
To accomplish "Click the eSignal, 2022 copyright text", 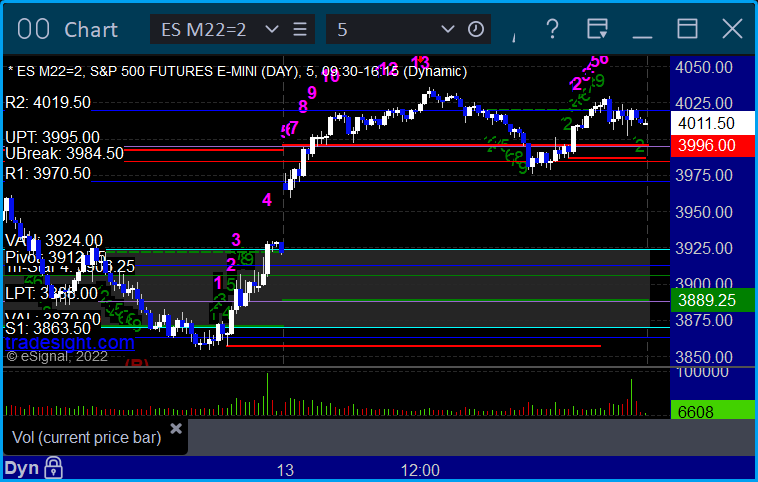I will [x=57, y=357].
